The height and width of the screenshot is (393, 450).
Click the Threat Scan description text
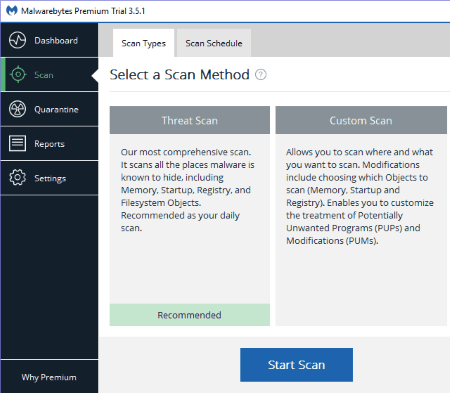coord(187,190)
